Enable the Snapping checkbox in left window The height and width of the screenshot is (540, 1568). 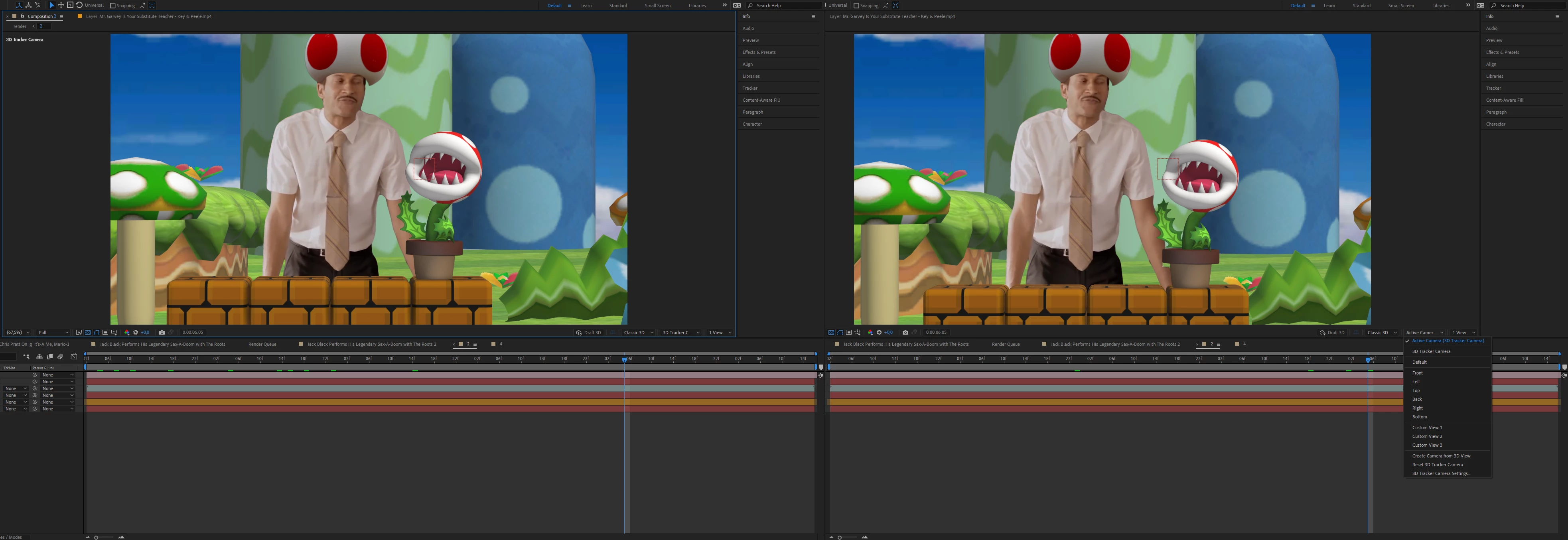pyautogui.click(x=112, y=6)
